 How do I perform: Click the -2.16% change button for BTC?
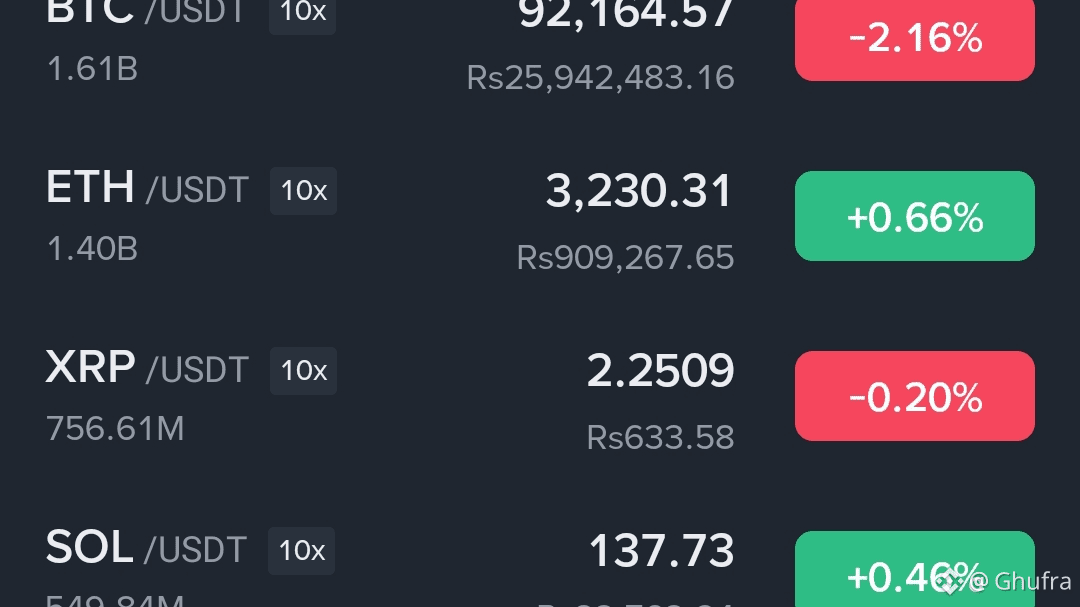coord(915,39)
